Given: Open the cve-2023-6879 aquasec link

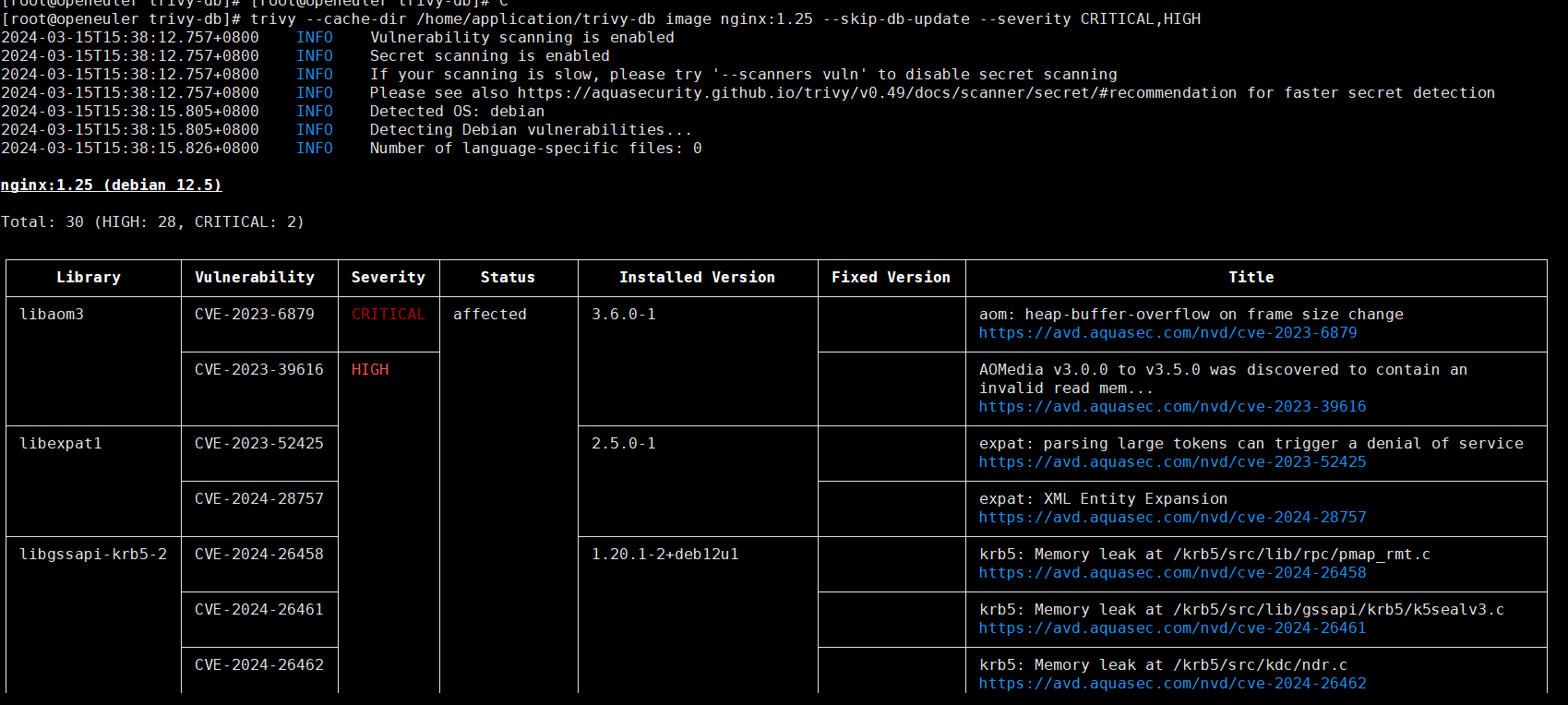Looking at the screenshot, I should pyautogui.click(x=1167, y=333).
